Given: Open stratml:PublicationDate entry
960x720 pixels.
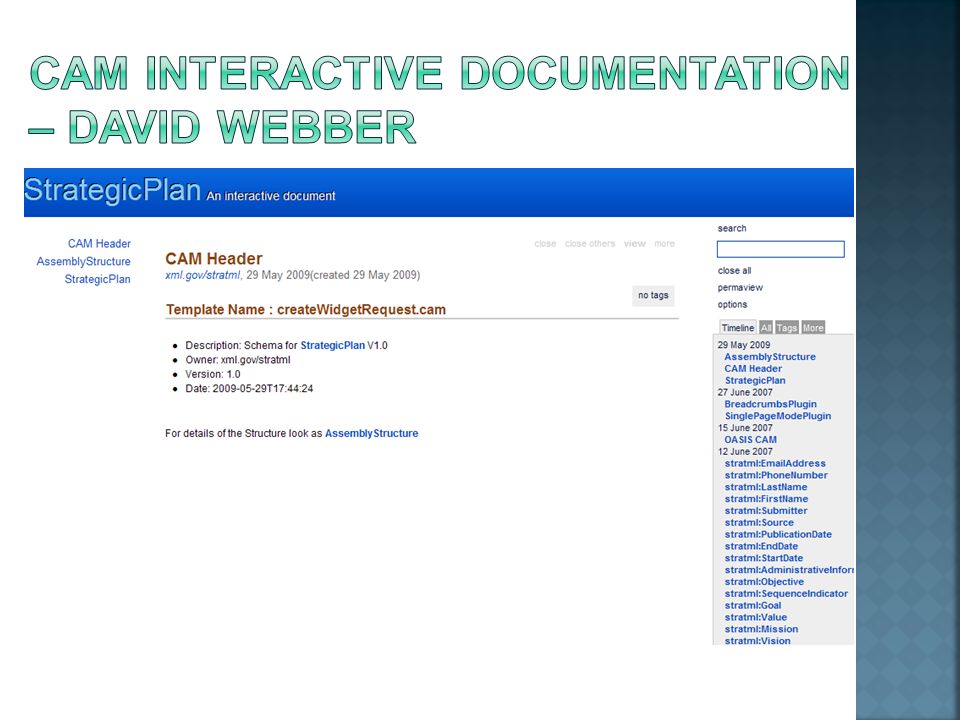Looking at the screenshot, I should (x=778, y=534).
